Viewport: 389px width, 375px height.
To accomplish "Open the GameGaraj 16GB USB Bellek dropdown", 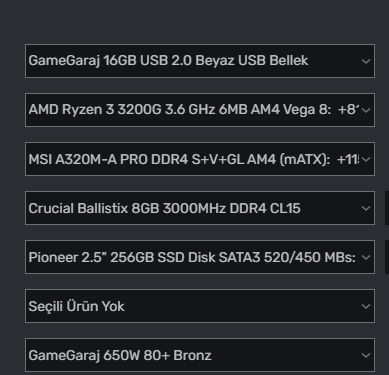I will click(200, 61).
